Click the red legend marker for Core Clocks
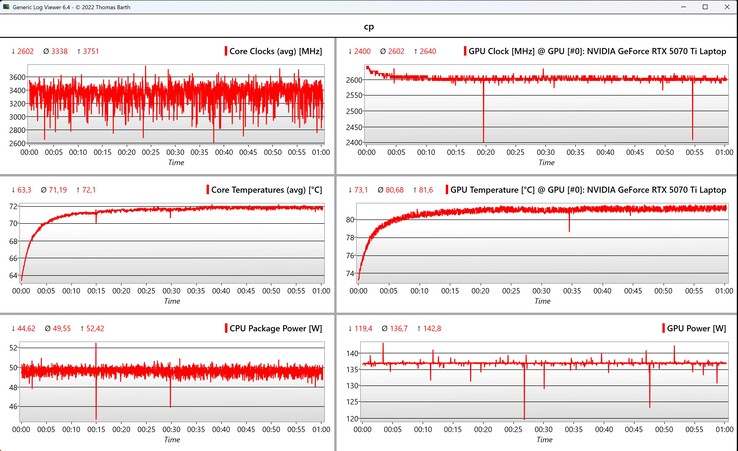738x451 pixels. point(225,51)
